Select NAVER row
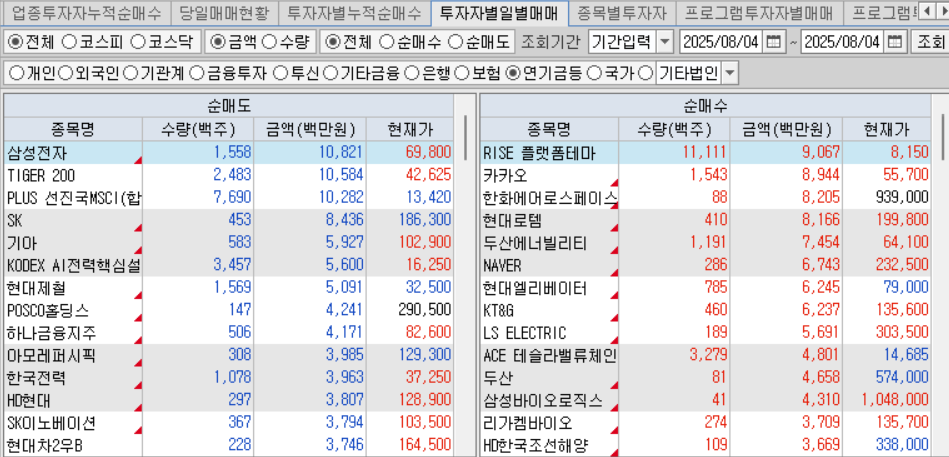Viewport: 949px width, 457px height. point(706,265)
